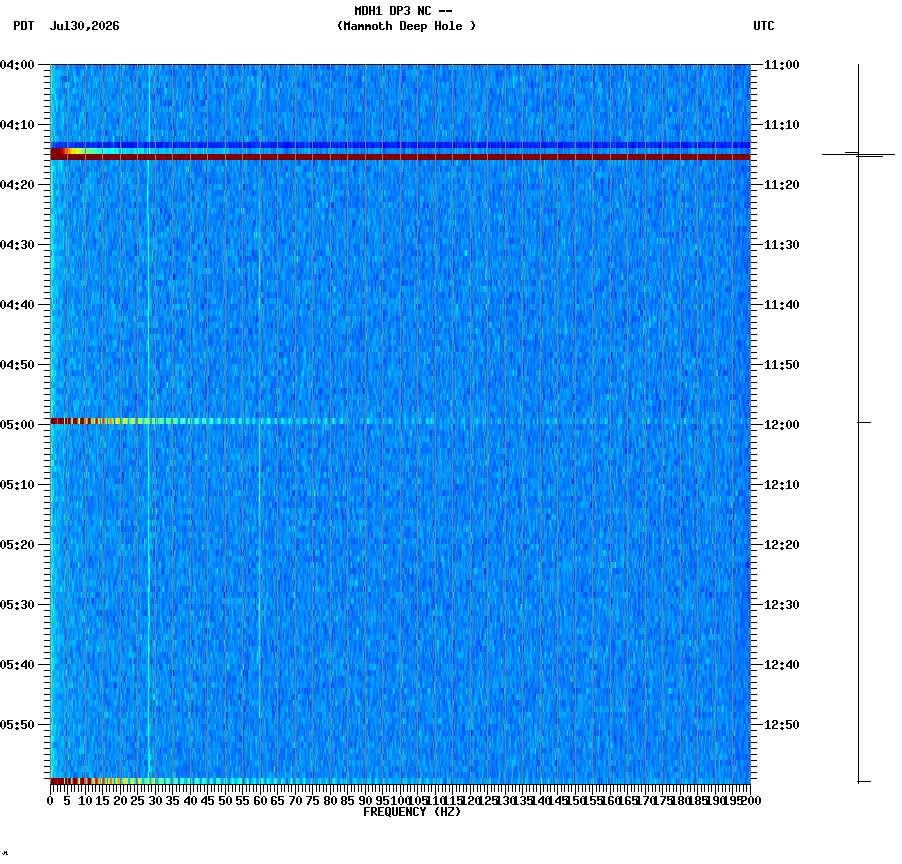Click the '05:20' PDT time label
This screenshot has height=864, width=902.
tap(17, 545)
